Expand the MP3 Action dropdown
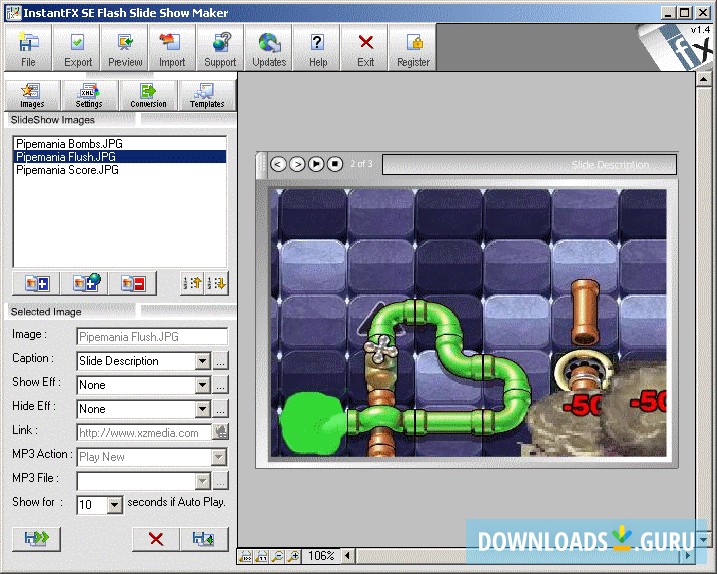Viewport: 717px width, 574px height. point(219,457)
